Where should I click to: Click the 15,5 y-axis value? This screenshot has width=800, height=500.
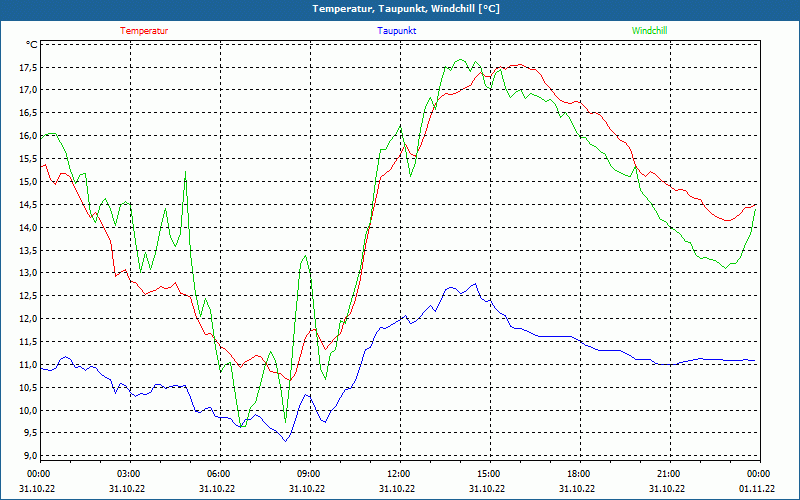tap(28, 159)
